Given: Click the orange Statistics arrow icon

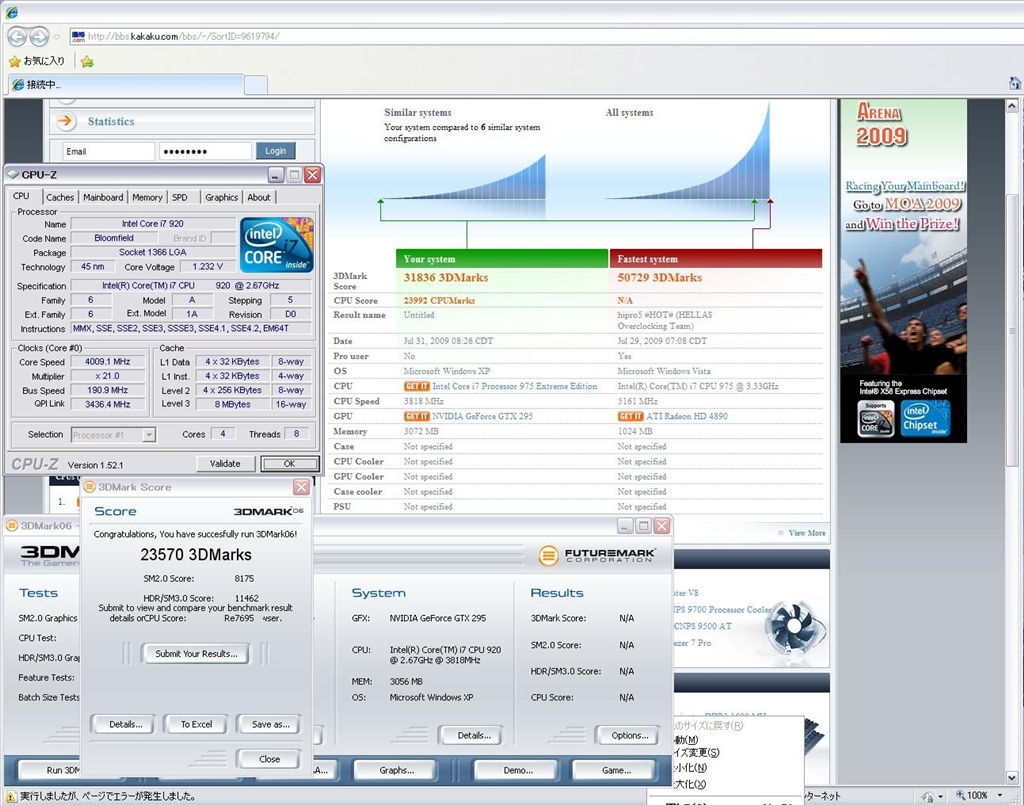Looking at the screenshot, I should coord(66,121).
